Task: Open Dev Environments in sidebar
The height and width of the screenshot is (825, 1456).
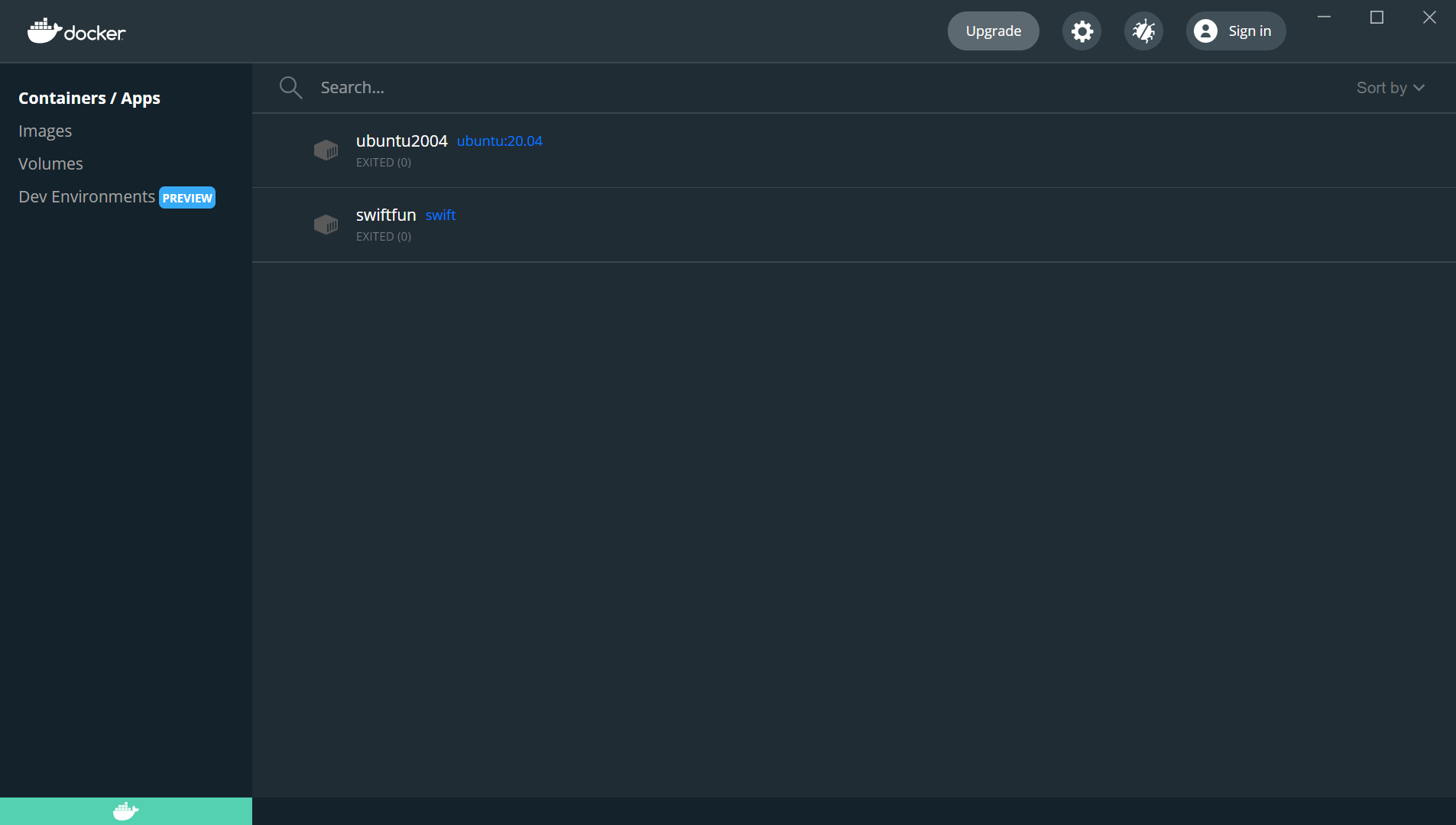Action: click(86, 196)
